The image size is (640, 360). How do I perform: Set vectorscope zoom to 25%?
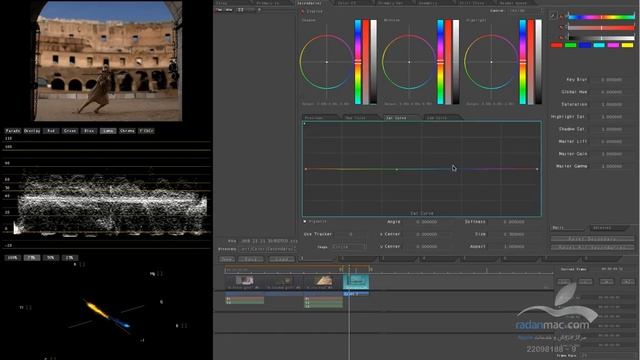click(70, 258)
